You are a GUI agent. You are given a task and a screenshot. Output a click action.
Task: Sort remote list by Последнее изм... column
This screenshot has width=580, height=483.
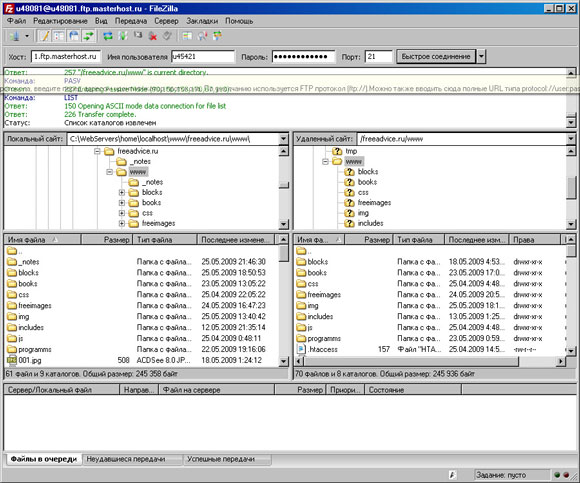point(476,240)
